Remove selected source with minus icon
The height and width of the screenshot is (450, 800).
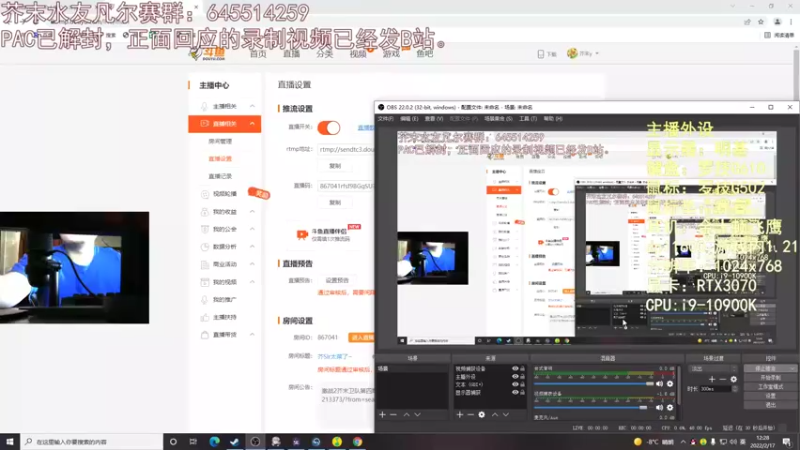click(470, 415)
